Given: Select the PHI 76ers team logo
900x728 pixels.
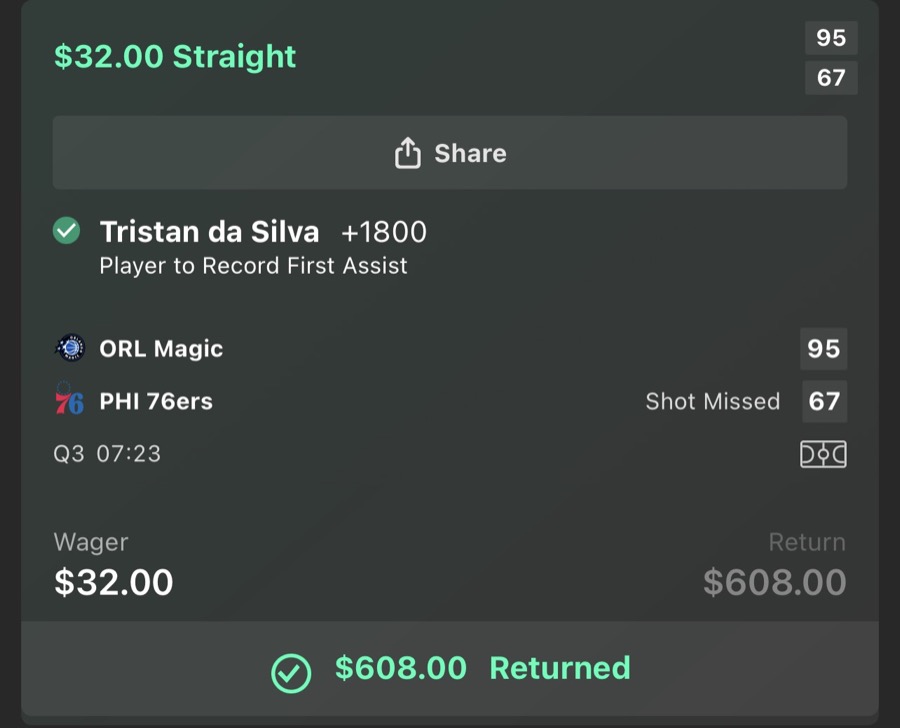Looking at the screenshot, I should pos(67,400).
